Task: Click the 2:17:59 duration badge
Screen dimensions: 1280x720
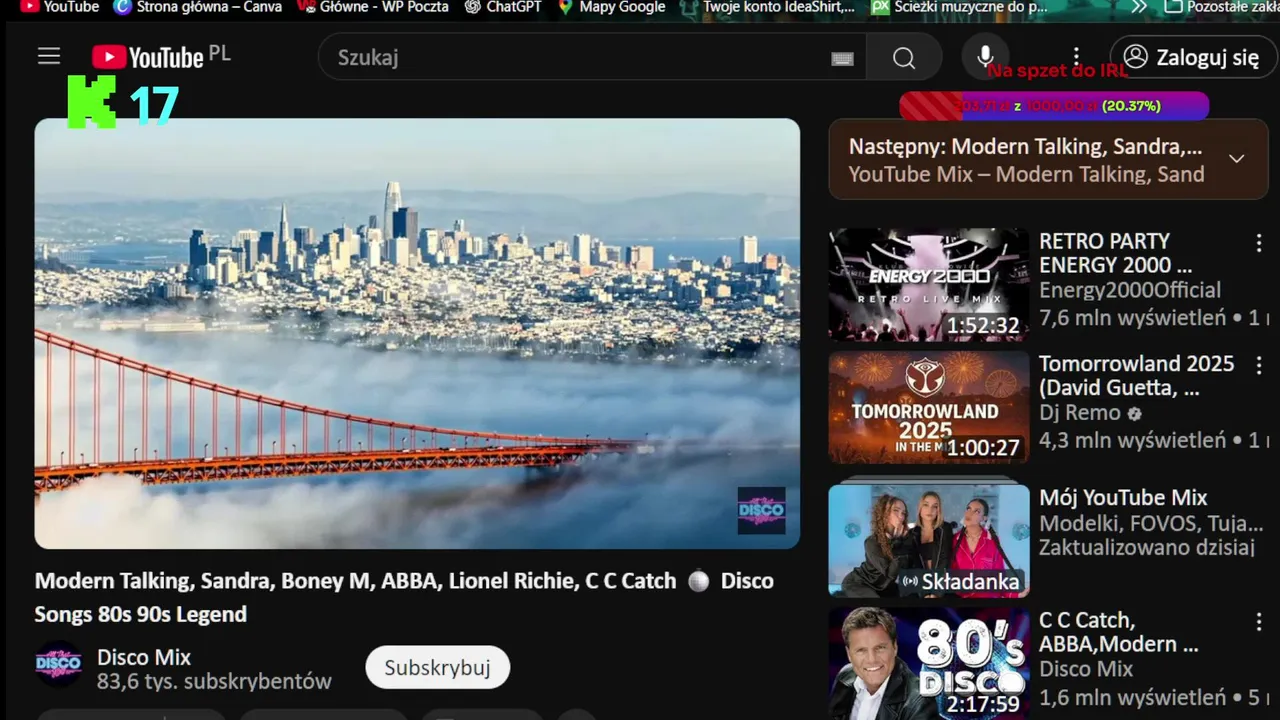Action: [x=983, y=704]
